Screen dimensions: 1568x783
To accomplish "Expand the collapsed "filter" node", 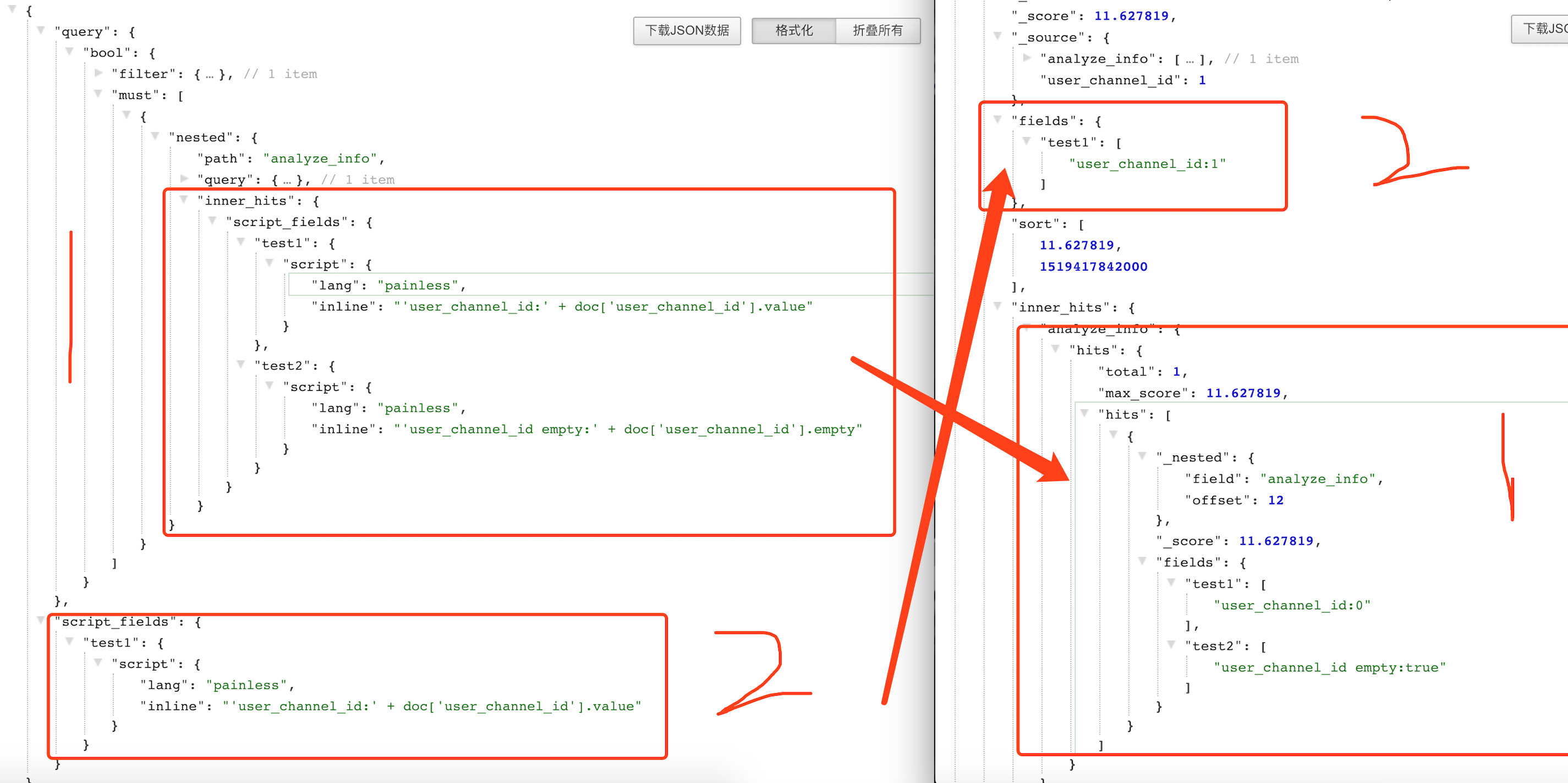I will click(98, 73).
